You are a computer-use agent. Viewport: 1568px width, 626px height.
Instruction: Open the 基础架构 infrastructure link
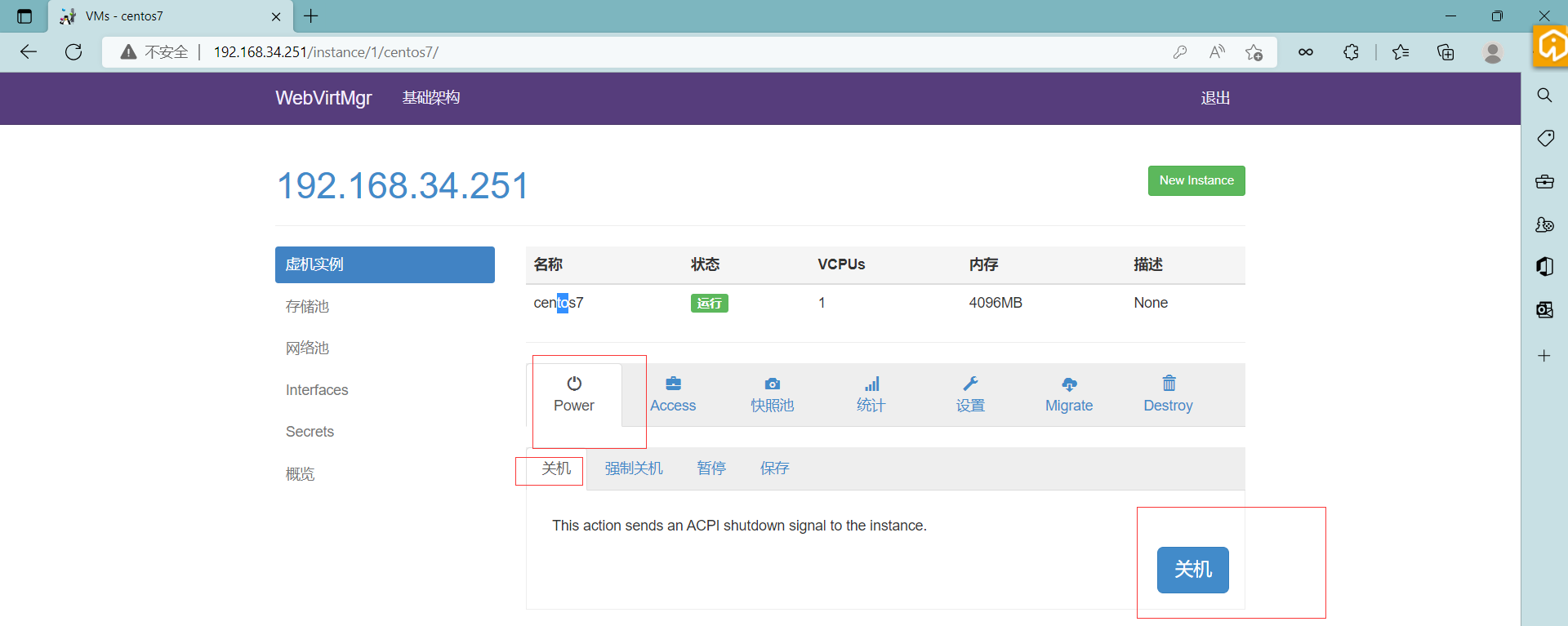coord(431,98)
